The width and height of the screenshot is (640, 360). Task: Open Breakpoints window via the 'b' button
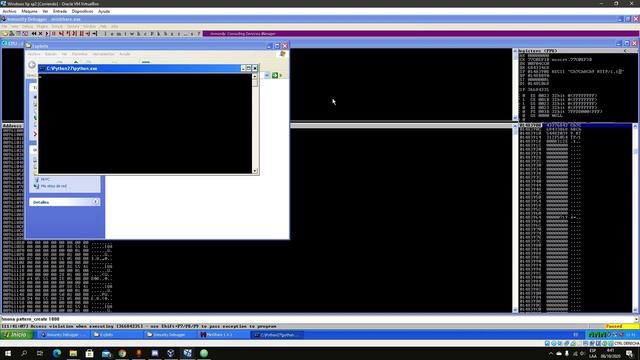[x=165, y=33]
